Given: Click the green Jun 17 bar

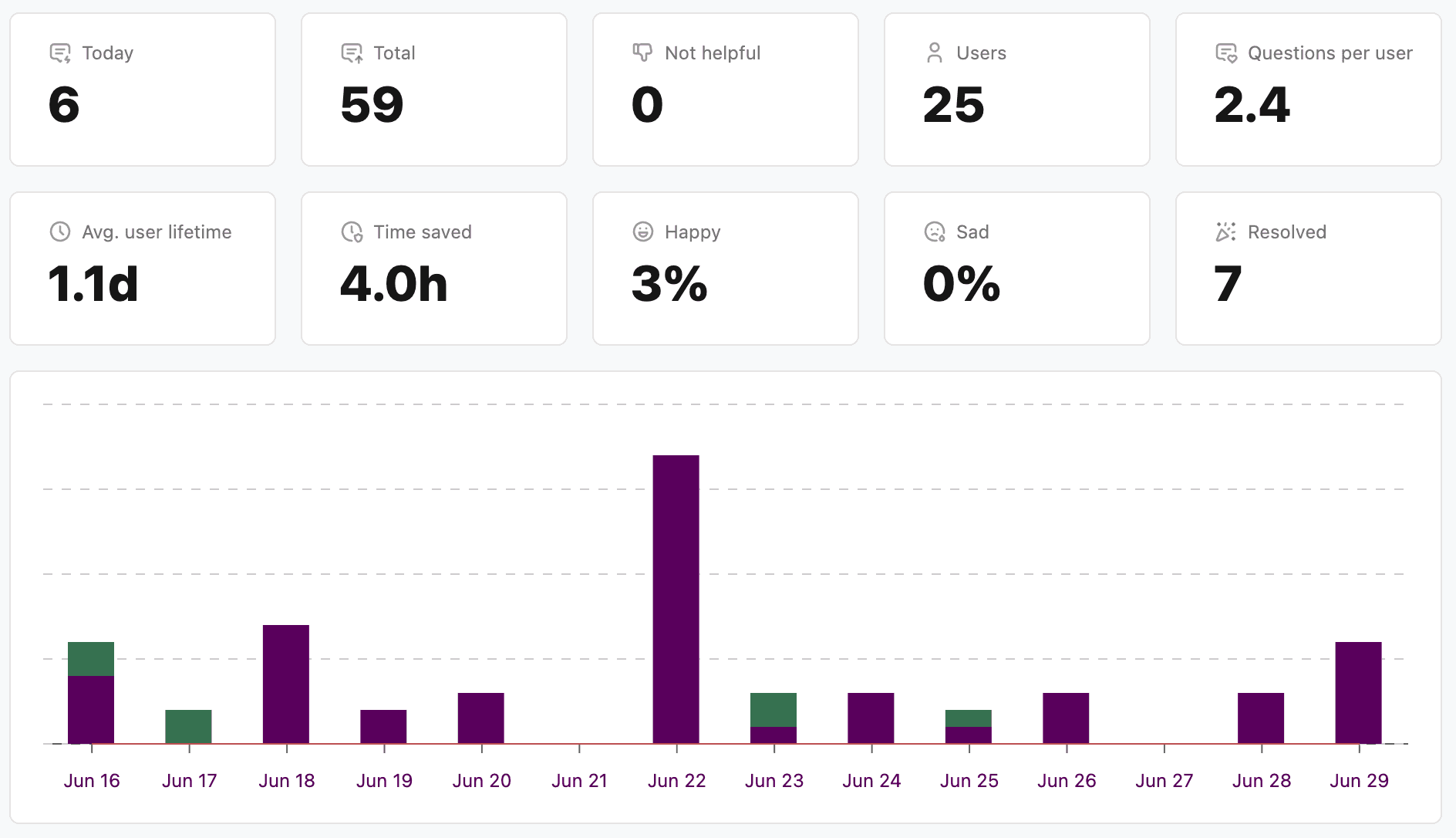Looking at the screenshot, I should click(188, 727).
